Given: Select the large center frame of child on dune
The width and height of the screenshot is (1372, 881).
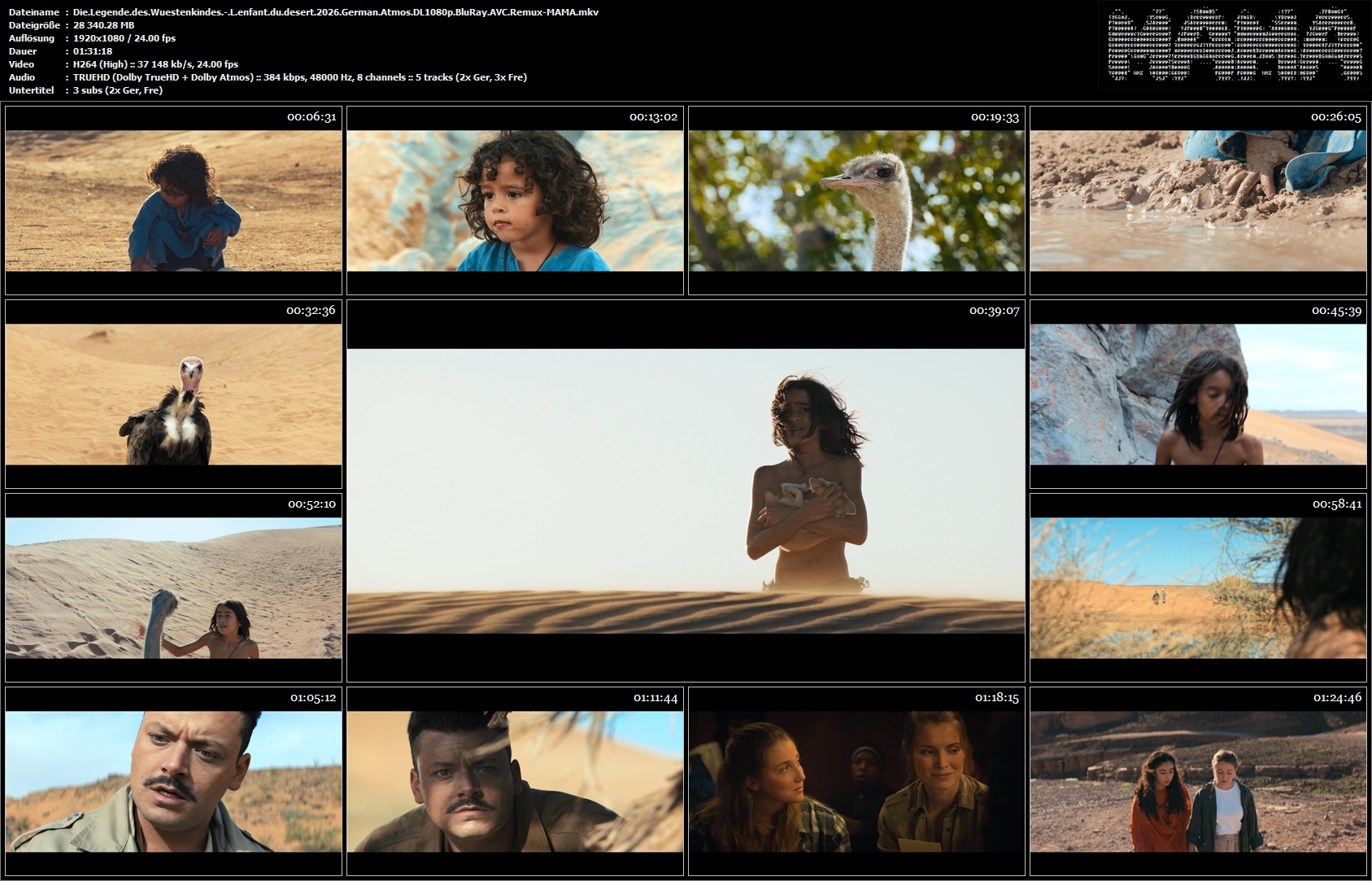Looking at the screenshot, I should pos(686,491).
